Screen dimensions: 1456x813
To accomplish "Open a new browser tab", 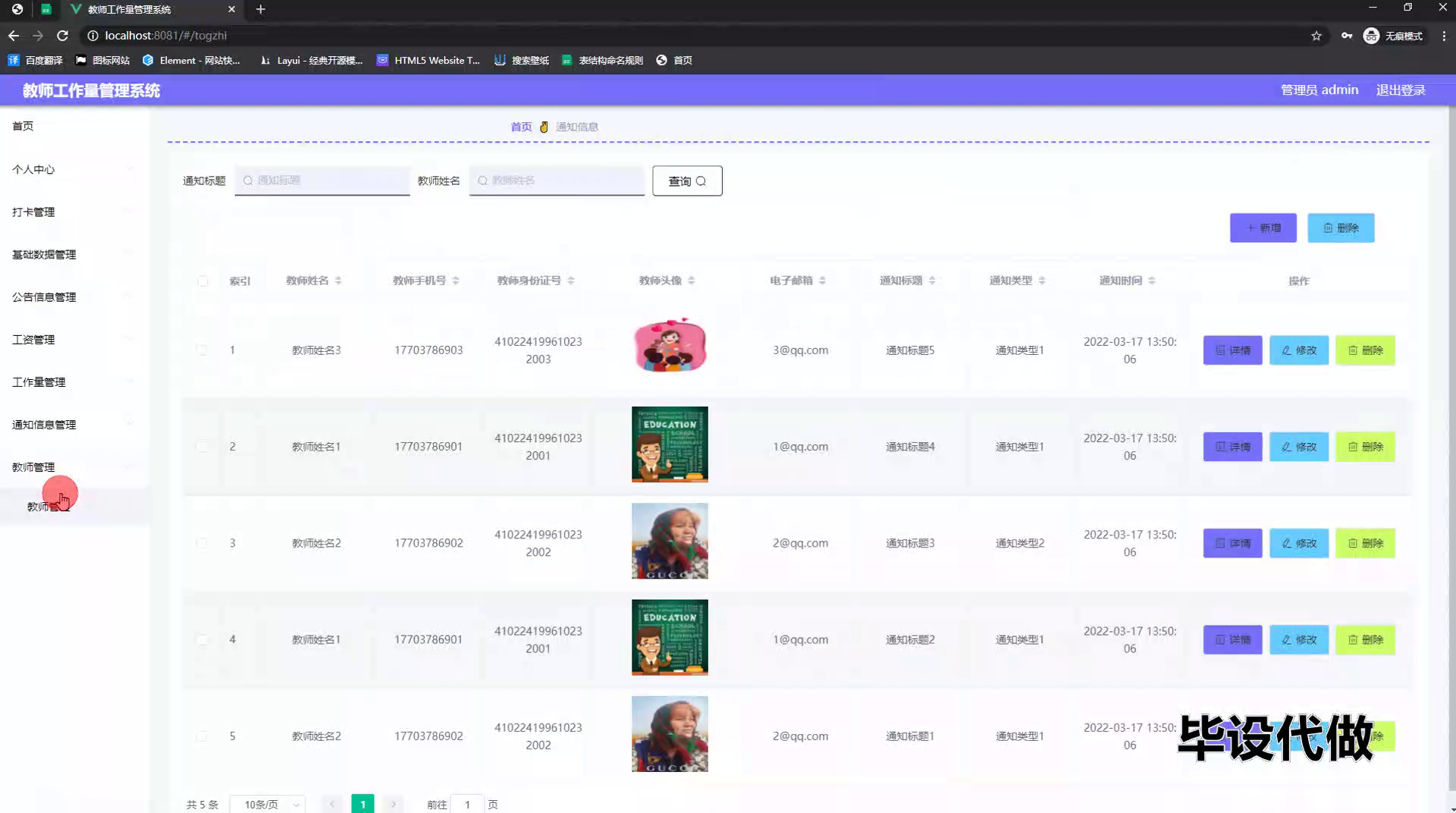I will click(260, 9).
